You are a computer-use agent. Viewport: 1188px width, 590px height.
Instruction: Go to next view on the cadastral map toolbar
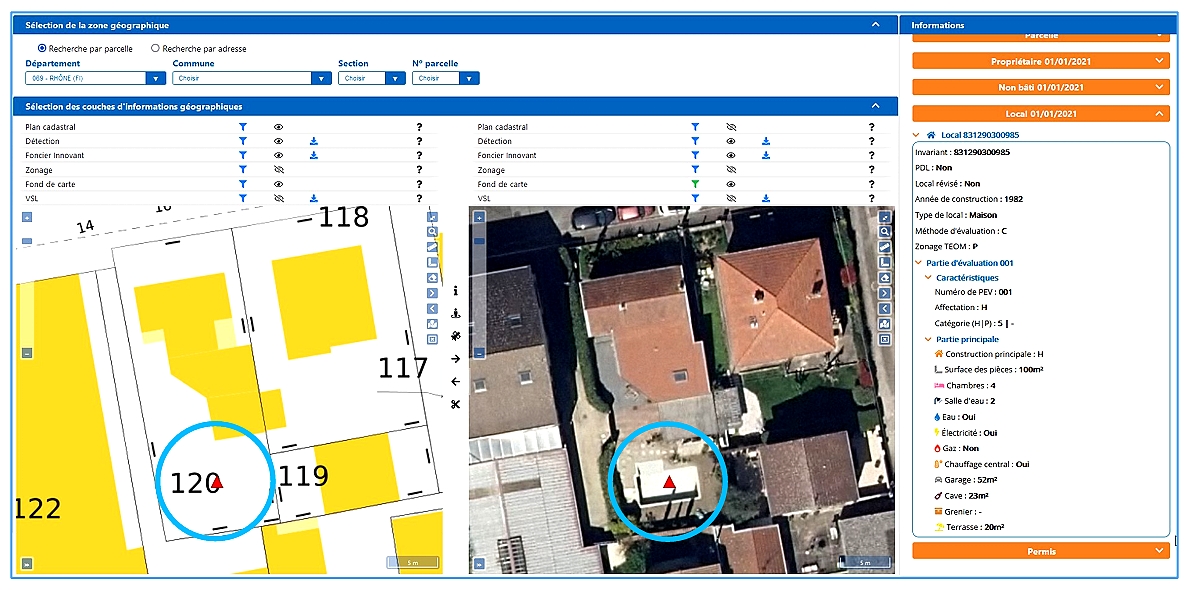click(x=432, y=293)
